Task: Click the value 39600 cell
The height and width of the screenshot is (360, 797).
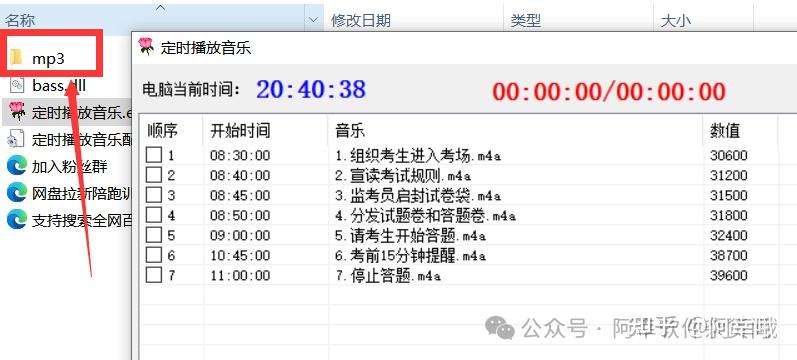Action: [x=729, y=276]
